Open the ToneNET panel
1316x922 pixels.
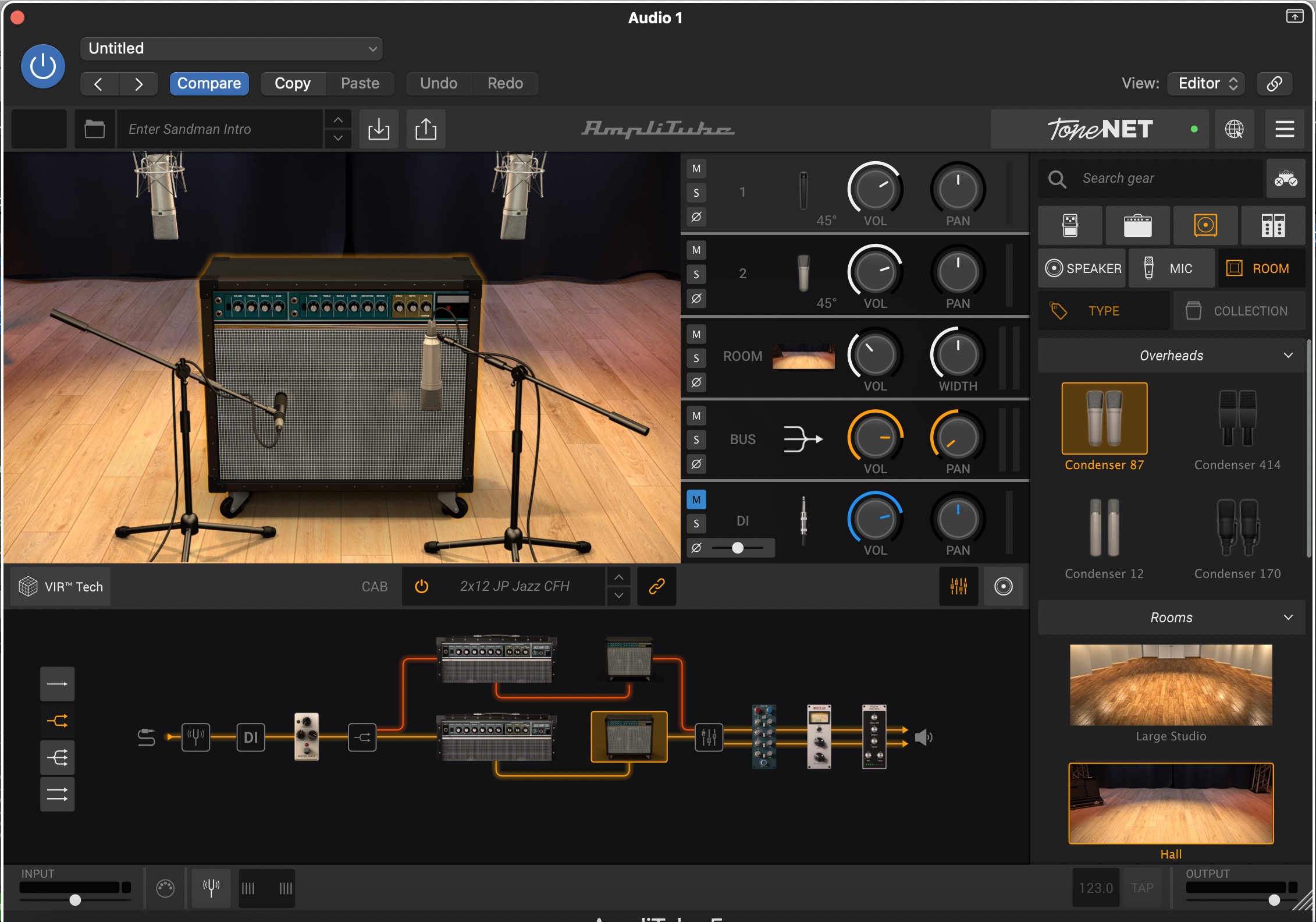1100,129
